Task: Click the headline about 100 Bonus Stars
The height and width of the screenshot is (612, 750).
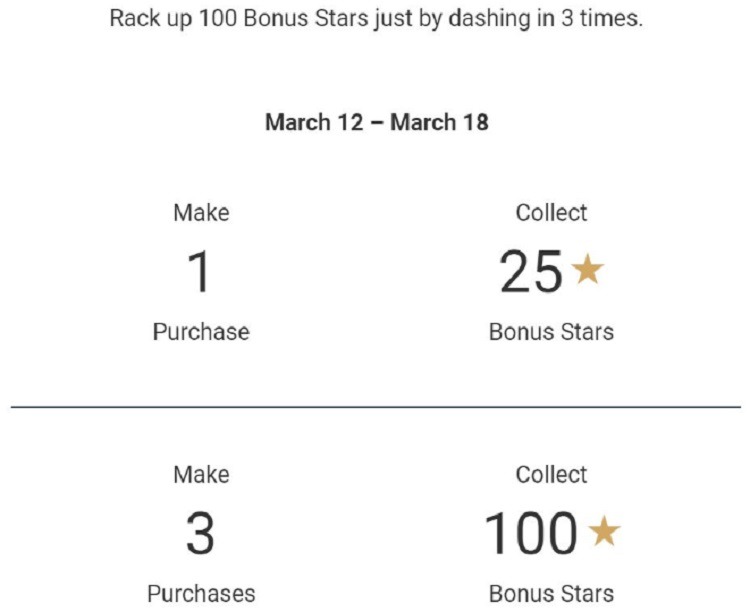Action: point(376,18)
